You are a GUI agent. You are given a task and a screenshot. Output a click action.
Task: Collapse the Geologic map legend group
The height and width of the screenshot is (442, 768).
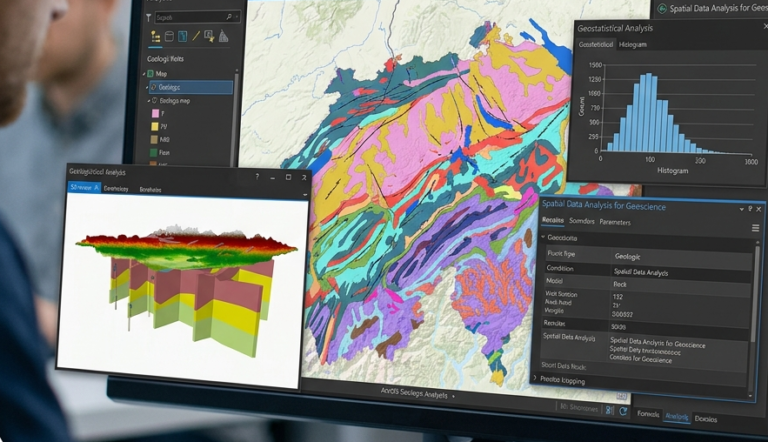point(149,100)
